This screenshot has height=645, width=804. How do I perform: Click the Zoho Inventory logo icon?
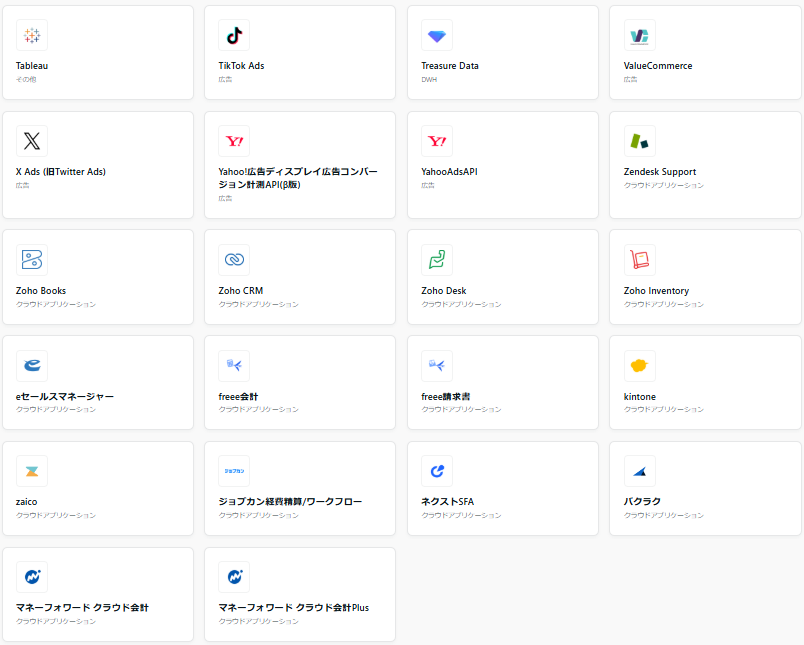click(639, 260)
